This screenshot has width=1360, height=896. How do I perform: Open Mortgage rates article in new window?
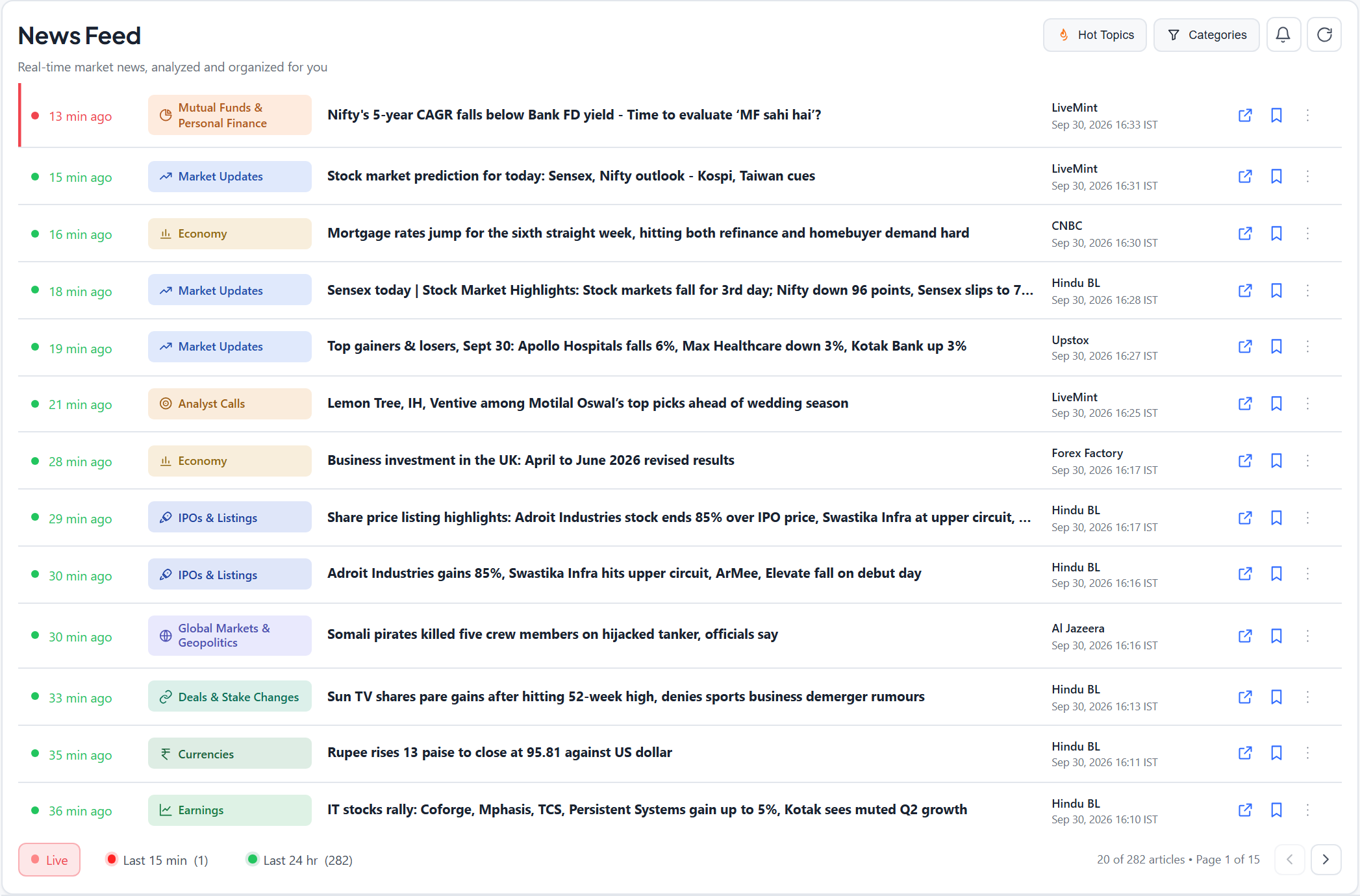pyautogui.click(x=1245, y=234)
